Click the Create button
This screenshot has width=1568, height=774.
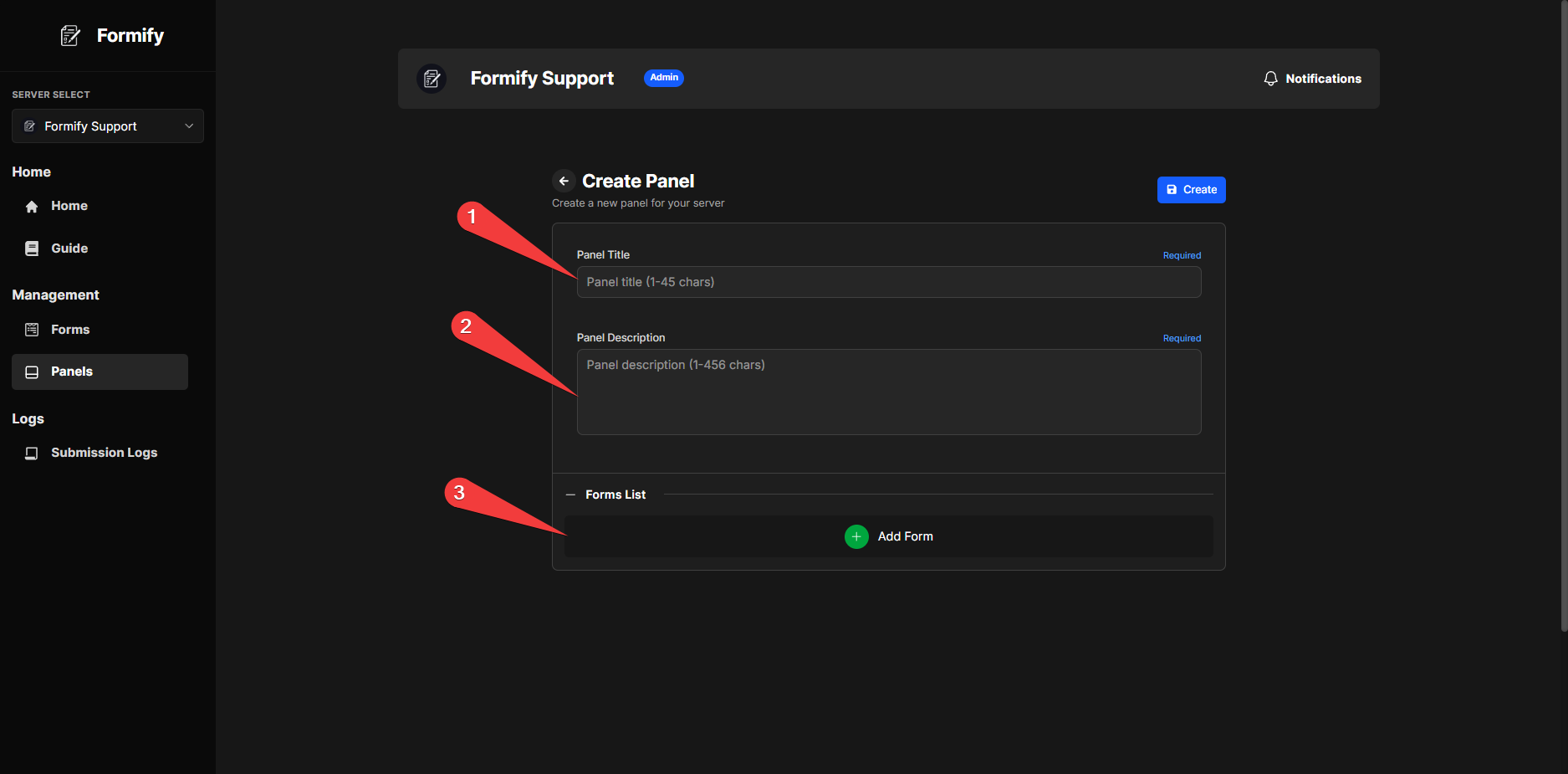(x=1191, y=189)
